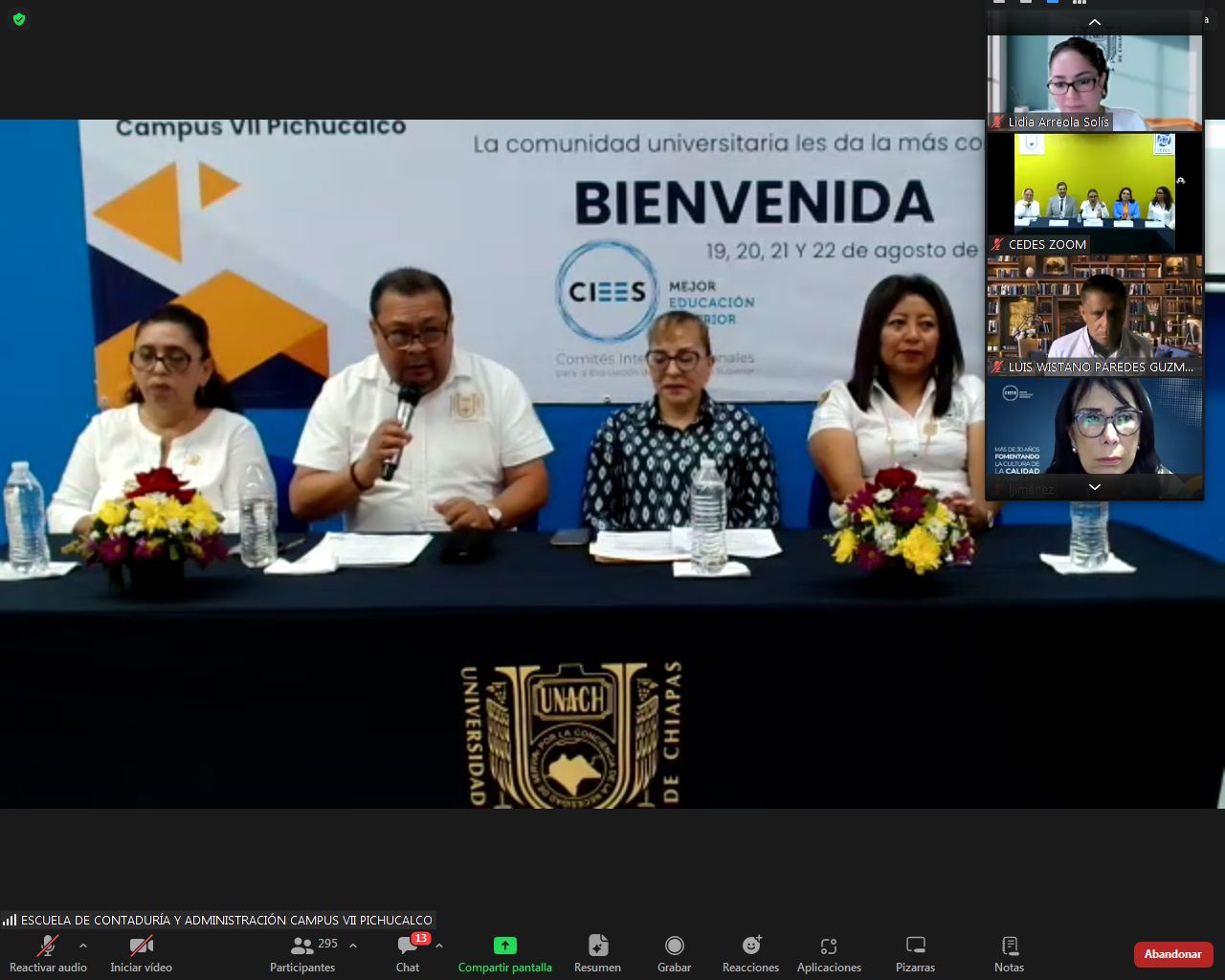Open the Participantes panel
The image size is (1225, 980).
tap(302, 953)
